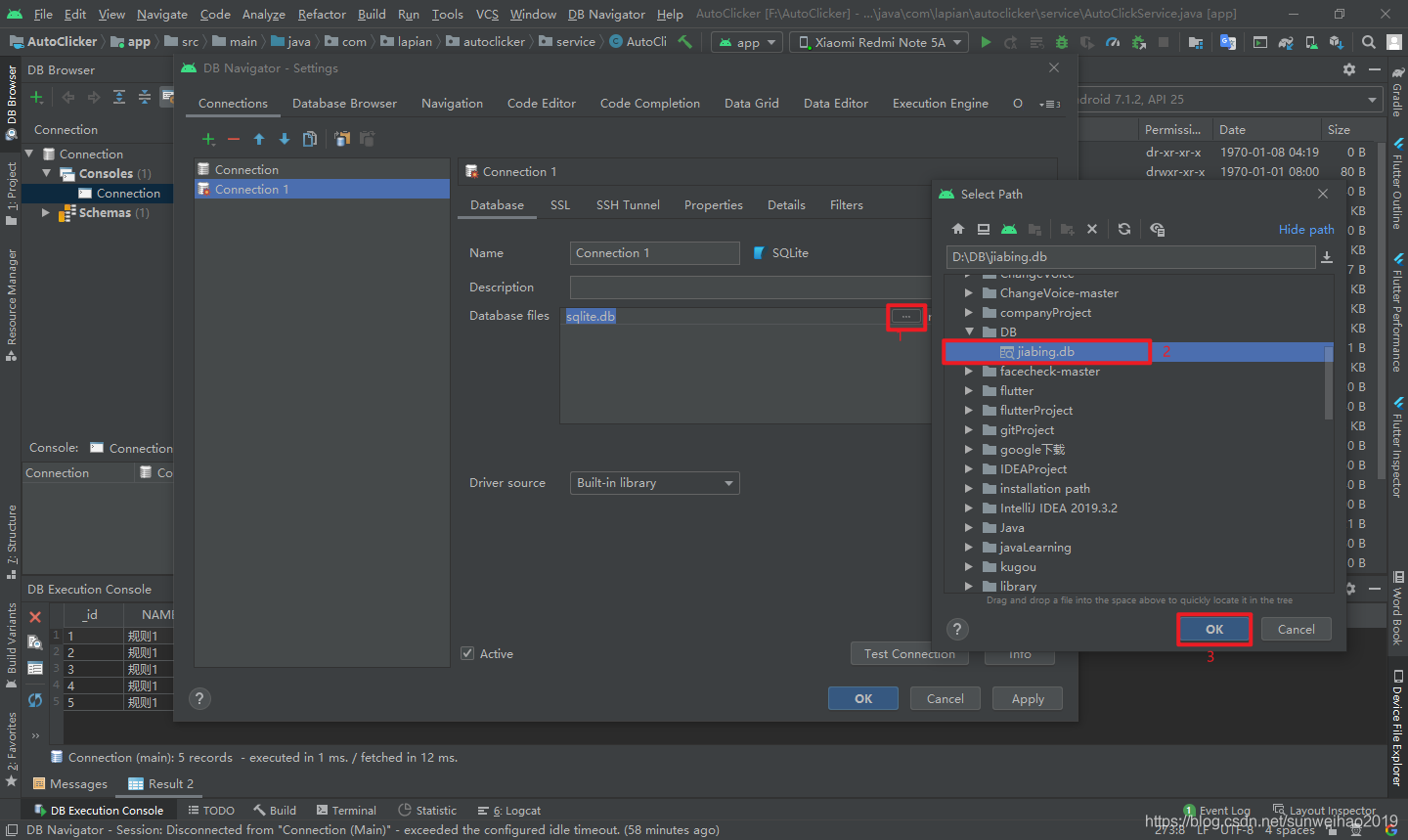Open Search Everywhere magnifier icon
Screen dimensions: 1408x840
[x=1369, y=42]
